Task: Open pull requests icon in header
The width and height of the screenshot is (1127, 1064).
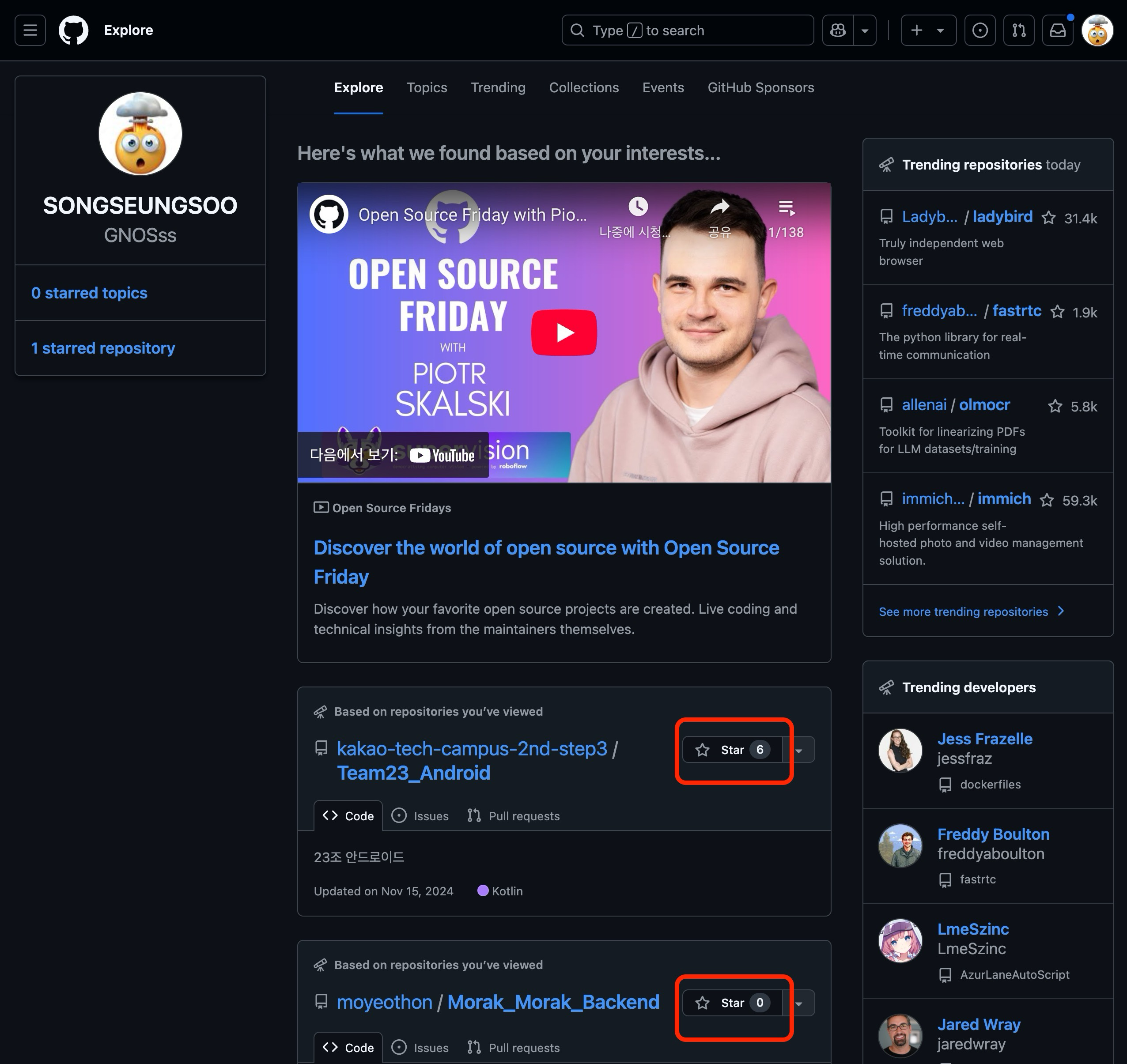Action: point(1019,30)
